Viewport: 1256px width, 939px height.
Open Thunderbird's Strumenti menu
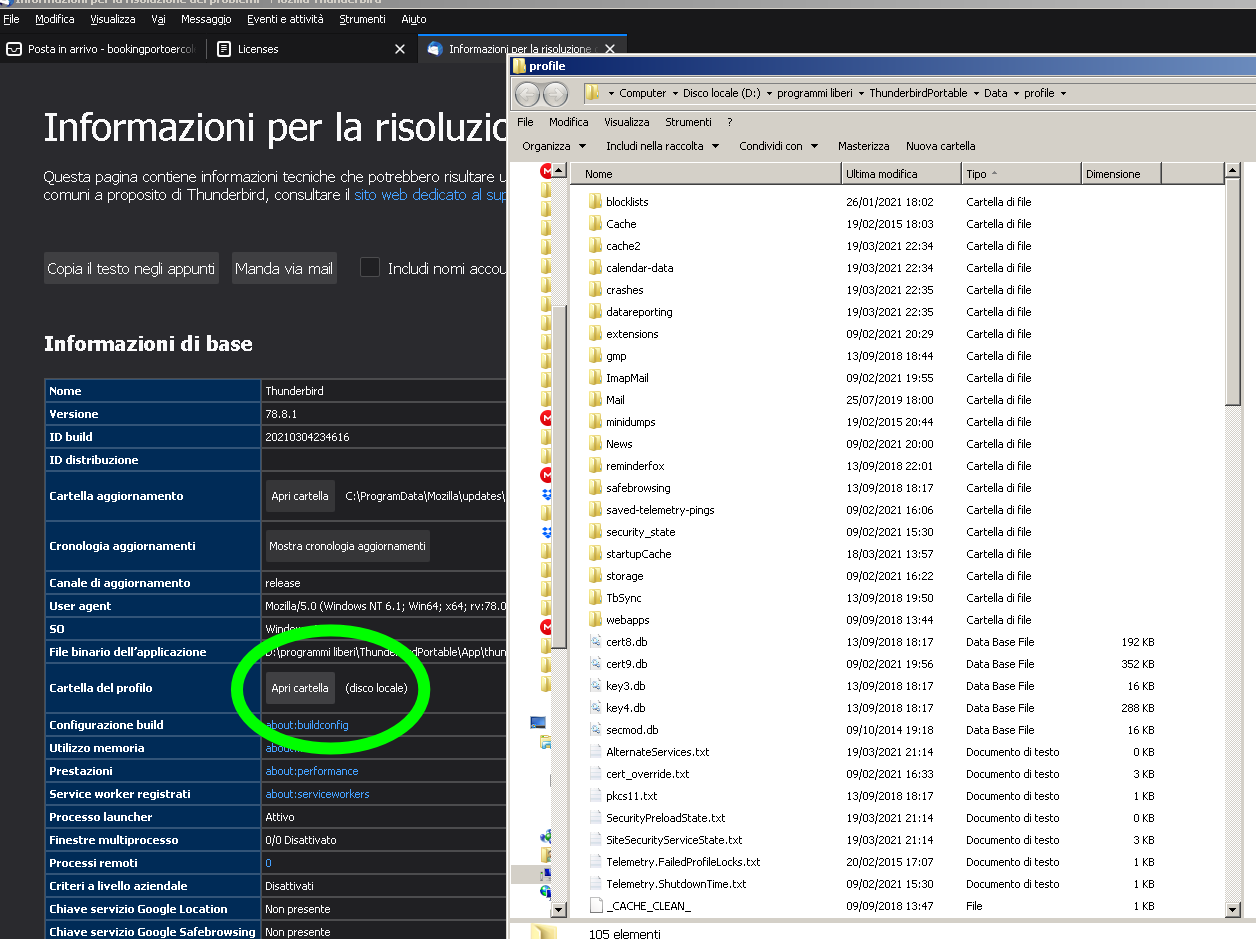pyautogui.click(x=362, y=19)
